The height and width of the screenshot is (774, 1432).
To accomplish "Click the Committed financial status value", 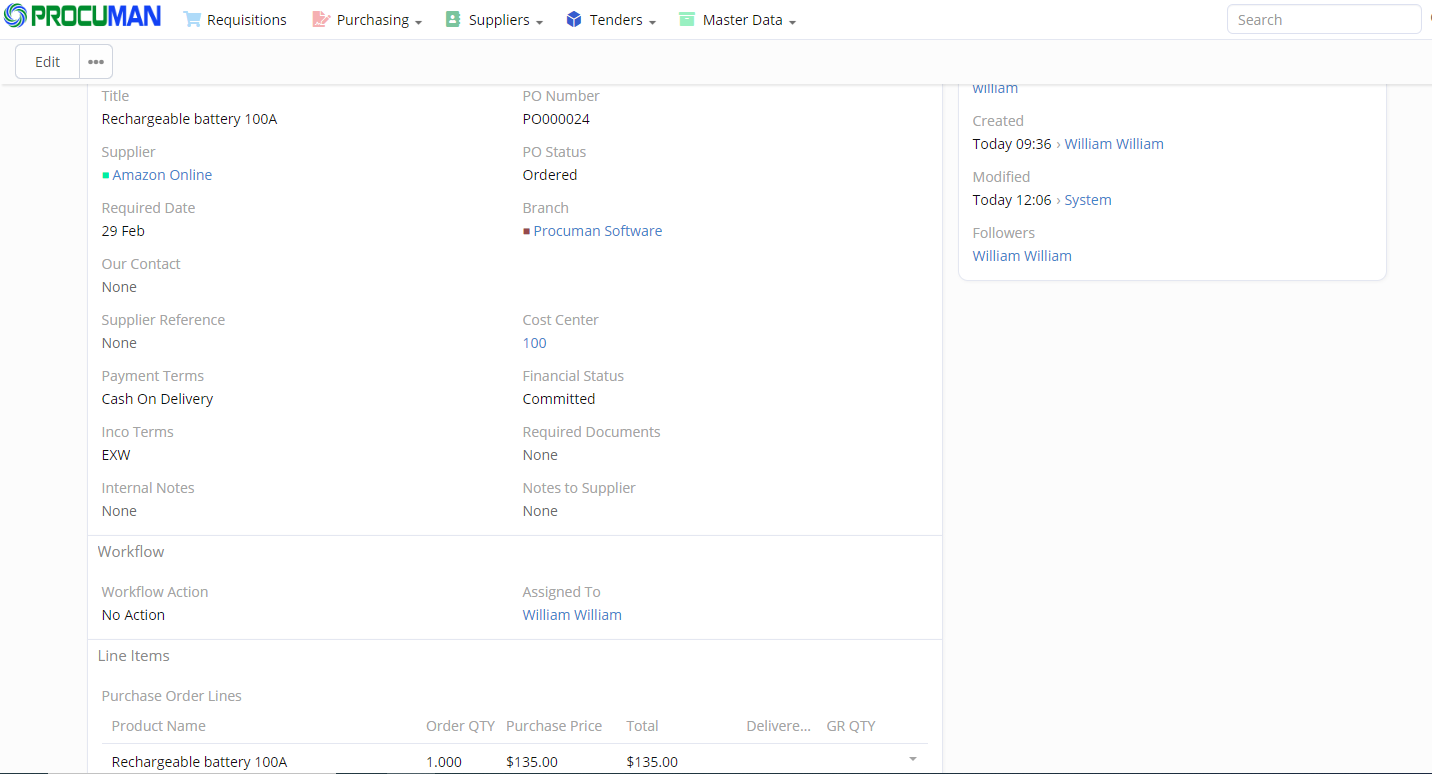I will tap(559, 399).
